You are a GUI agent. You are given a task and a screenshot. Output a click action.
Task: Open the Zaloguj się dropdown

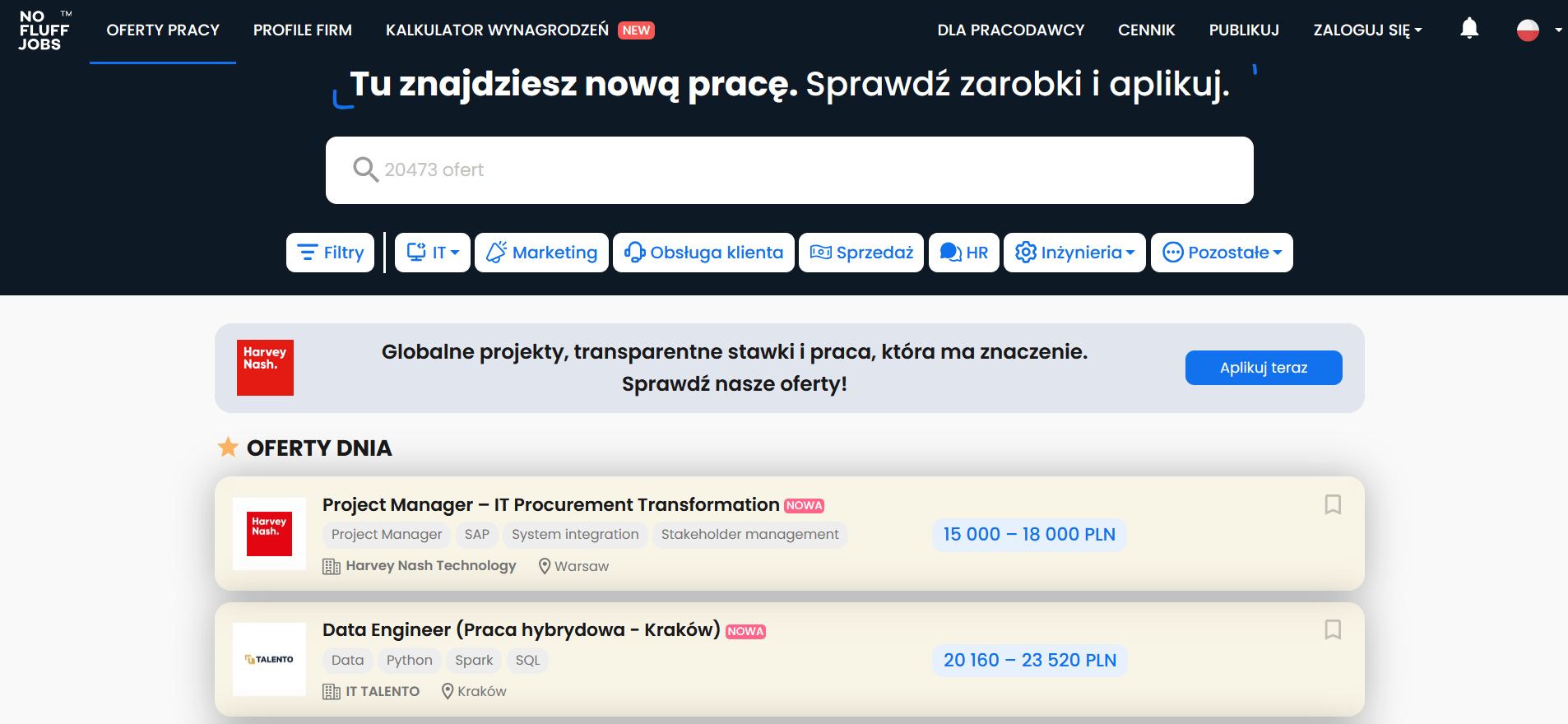click(x=1367, y=30)
